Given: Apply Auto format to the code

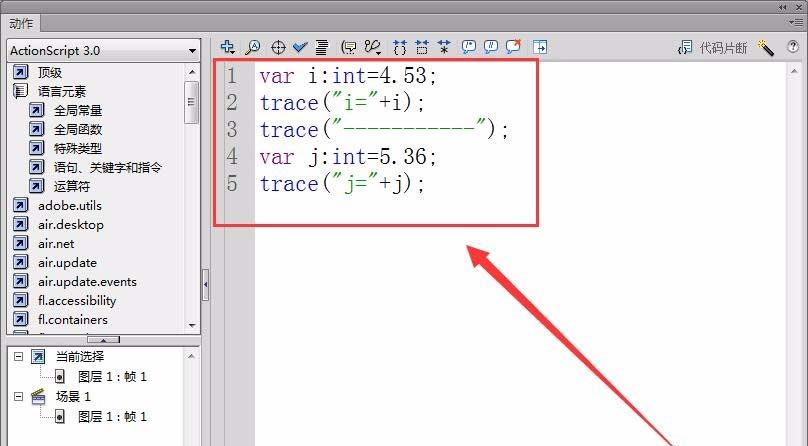Looking at the screenshot, I should (x=322, y=47).
